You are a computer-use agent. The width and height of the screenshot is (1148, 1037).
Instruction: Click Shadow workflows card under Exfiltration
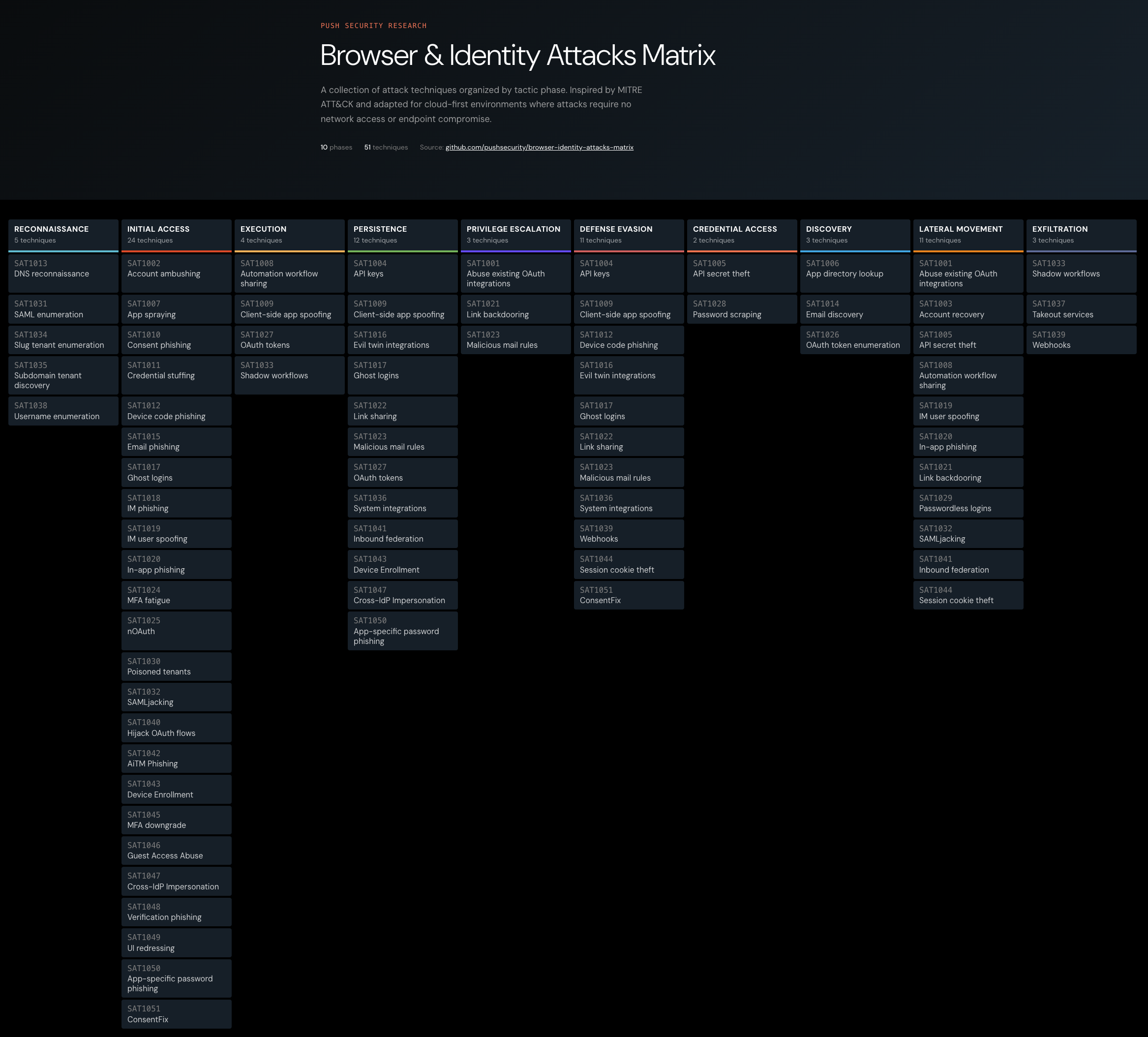coord(1082,274)
